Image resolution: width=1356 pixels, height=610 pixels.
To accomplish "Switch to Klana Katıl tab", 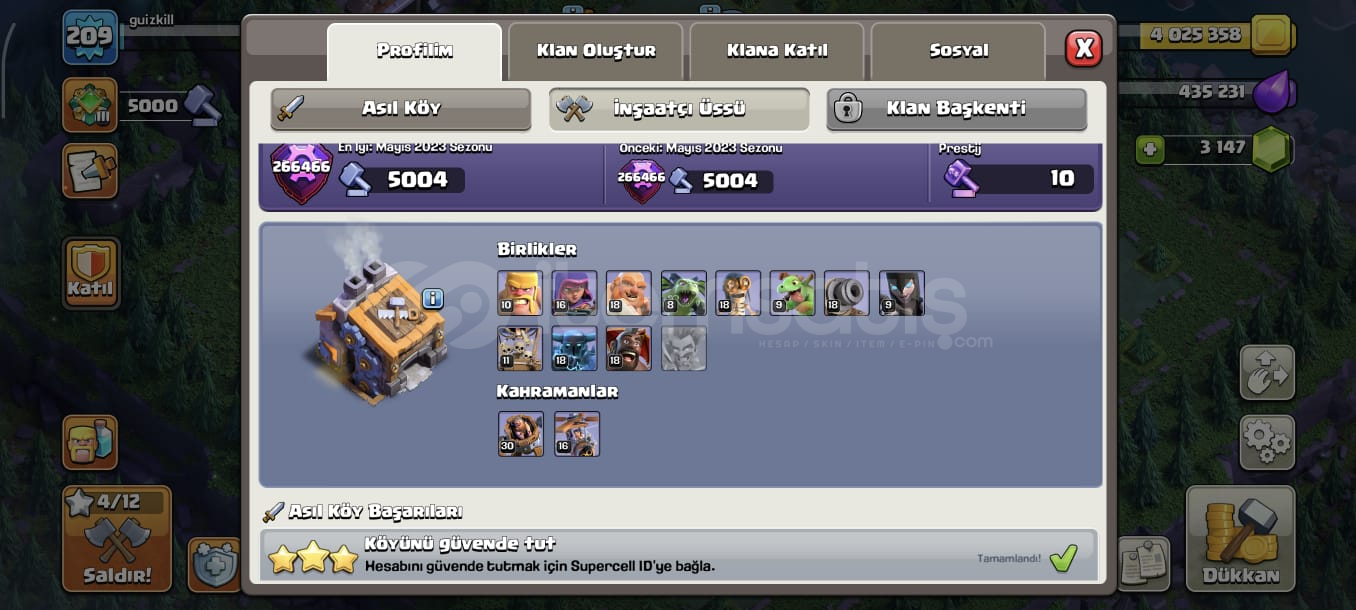I will (x=777, y=51).
